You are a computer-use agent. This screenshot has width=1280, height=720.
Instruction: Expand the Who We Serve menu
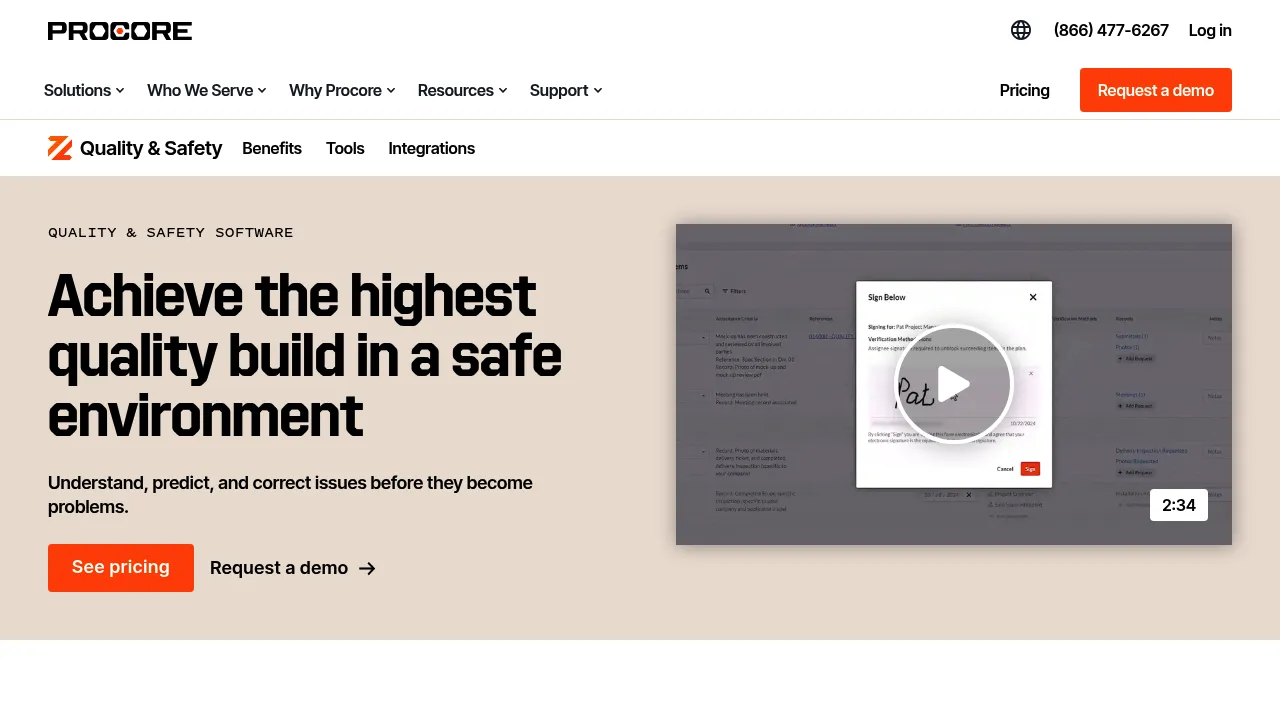click(207, 90)
